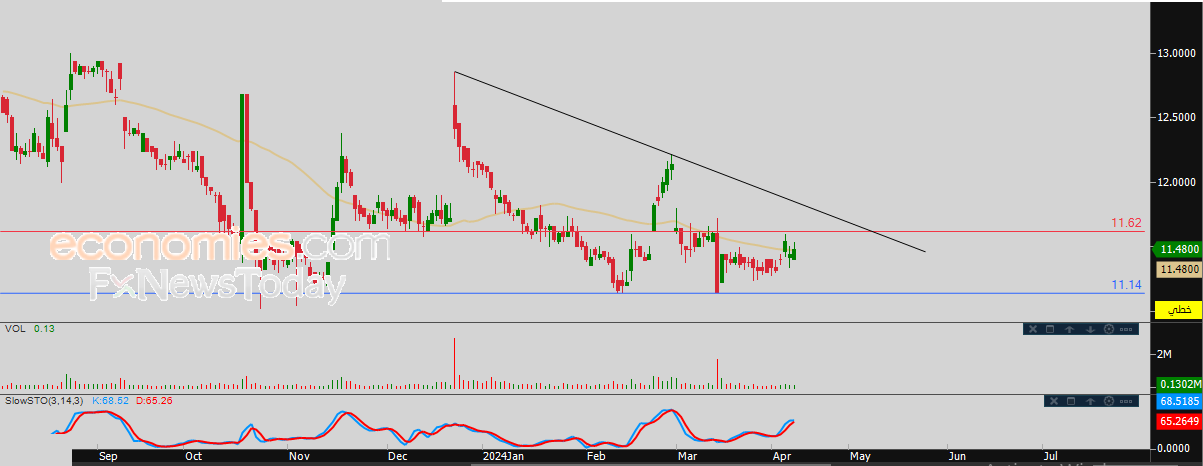Image resolution: width=1203 pixels, height=466 pixels.
Task: Move the VOL panel down
Action: 1089,329
